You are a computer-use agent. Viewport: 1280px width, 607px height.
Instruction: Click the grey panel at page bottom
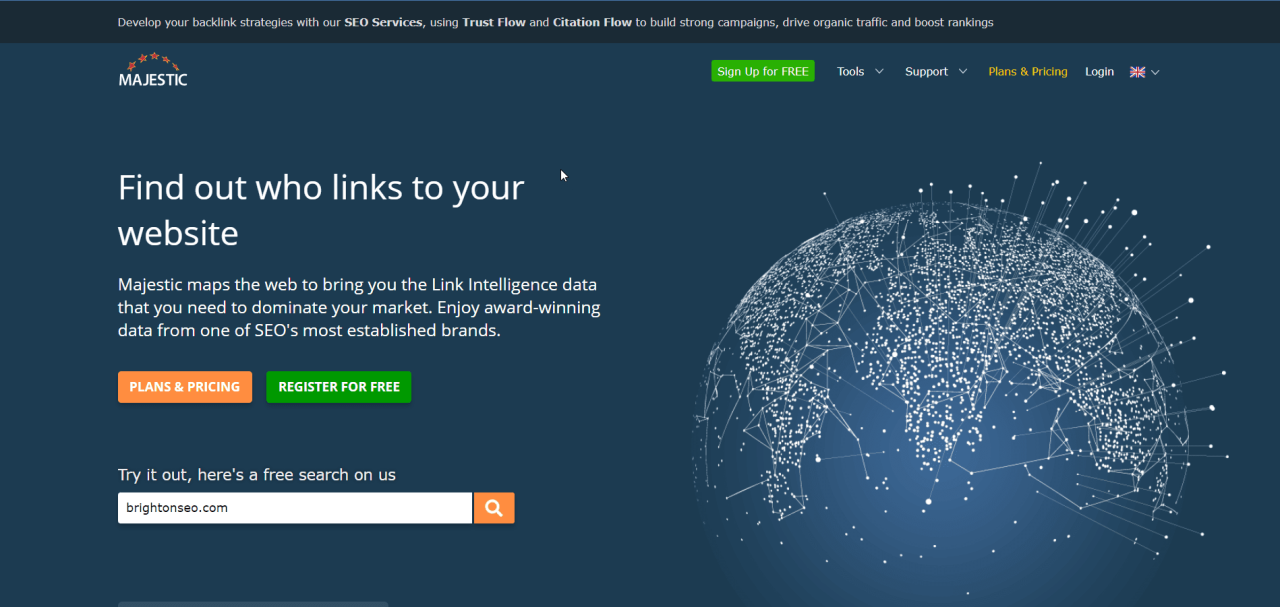(x=253, y=604)
